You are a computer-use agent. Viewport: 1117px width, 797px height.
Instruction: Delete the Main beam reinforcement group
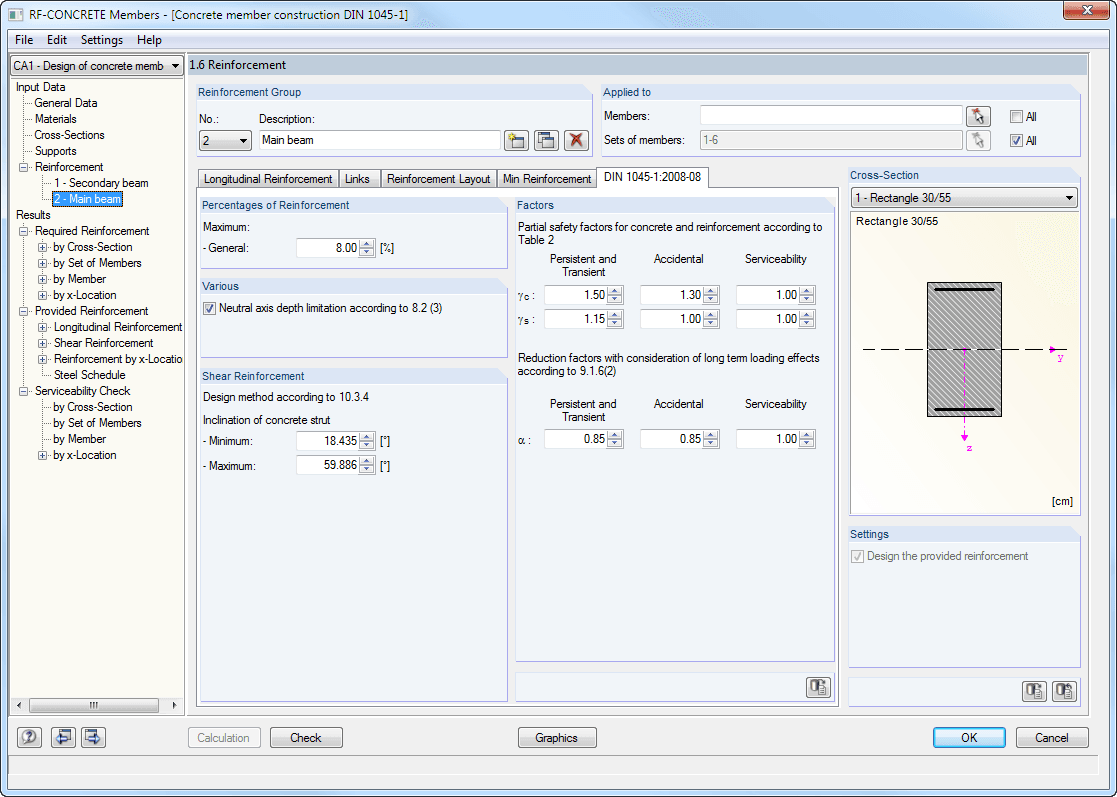576,140
